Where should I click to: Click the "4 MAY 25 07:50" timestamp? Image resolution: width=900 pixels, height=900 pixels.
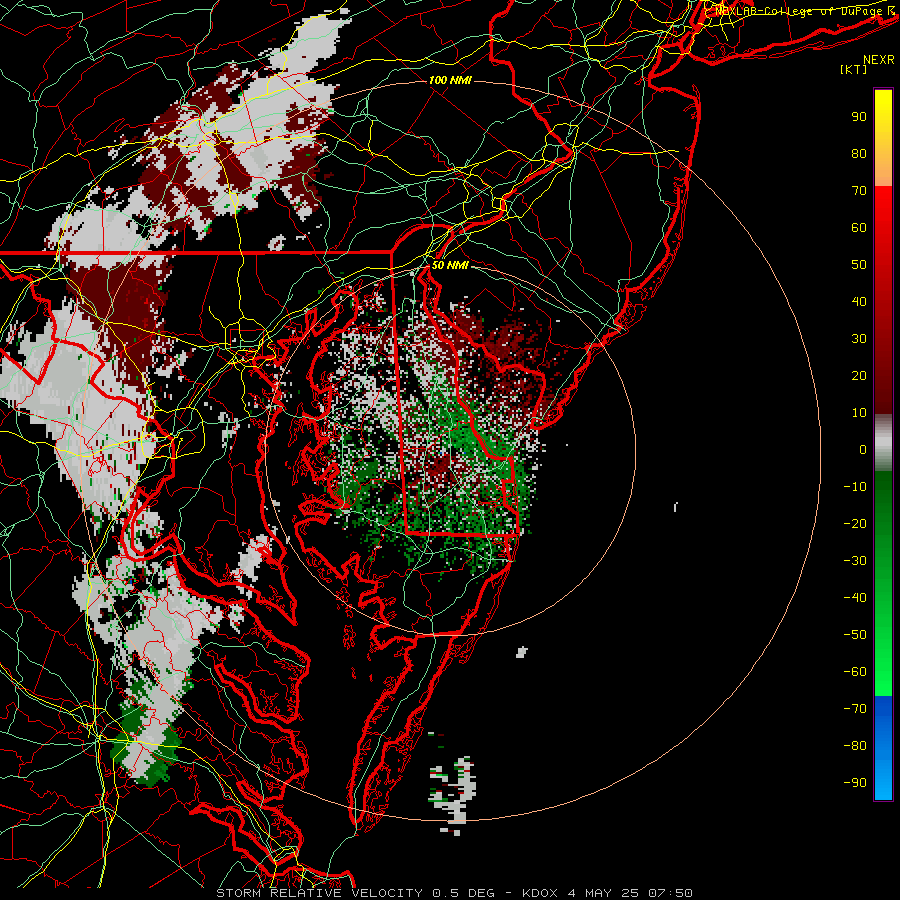(630, 893)
